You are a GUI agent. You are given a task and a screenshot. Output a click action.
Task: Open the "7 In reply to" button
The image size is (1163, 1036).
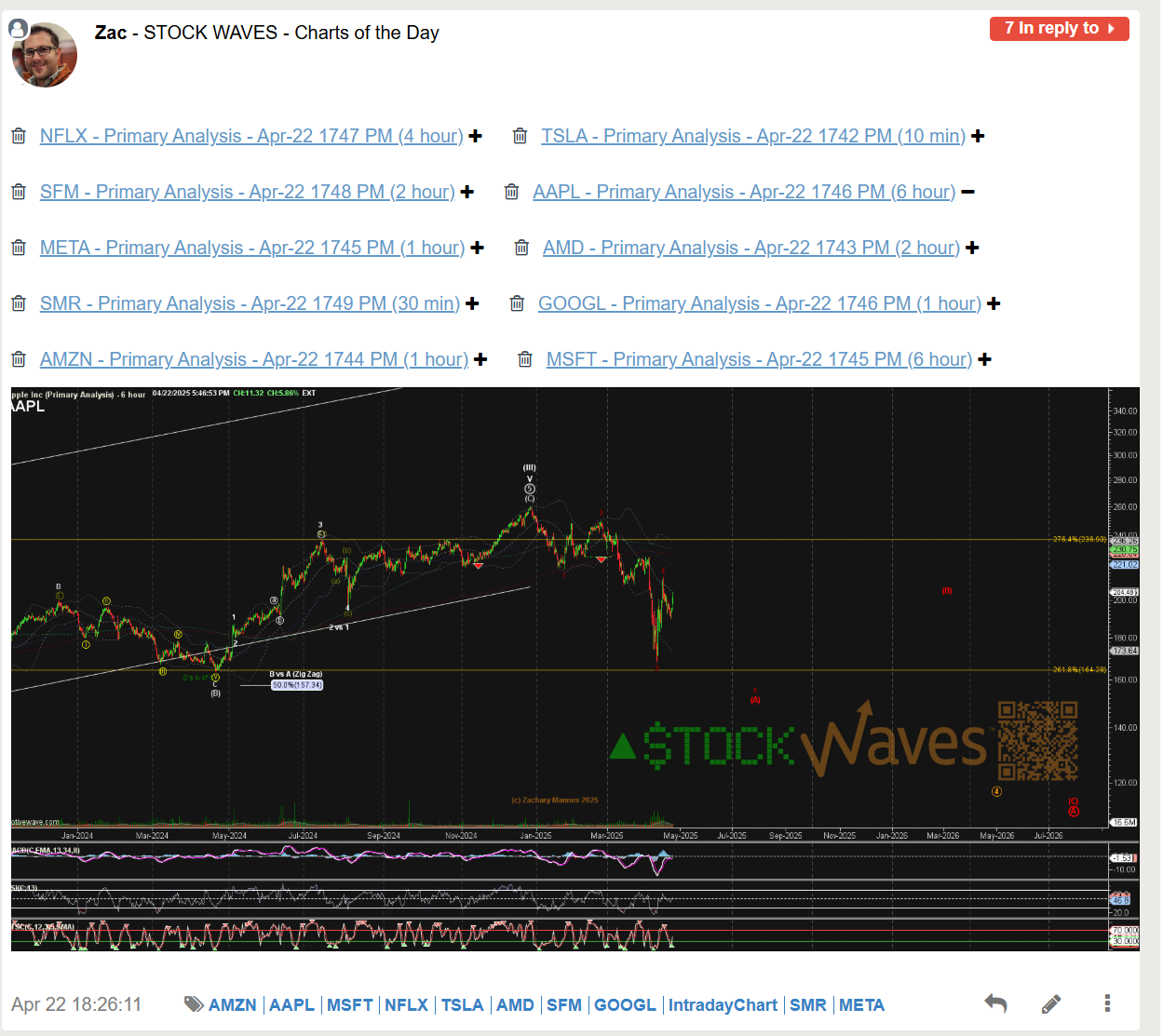click(1059, 29)
